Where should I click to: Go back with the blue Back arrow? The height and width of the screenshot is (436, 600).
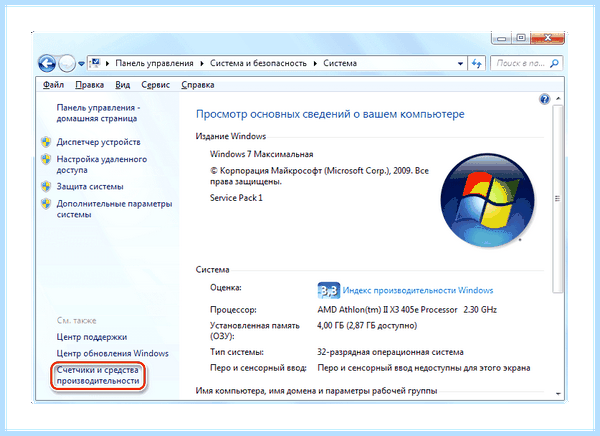point(47,63)
